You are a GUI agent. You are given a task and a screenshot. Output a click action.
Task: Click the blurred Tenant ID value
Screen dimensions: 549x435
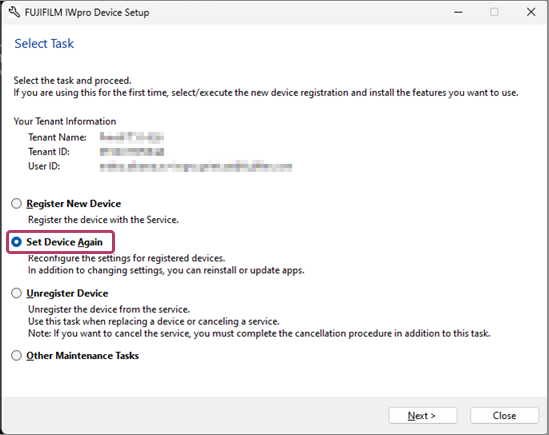click(x=132, y=152)
